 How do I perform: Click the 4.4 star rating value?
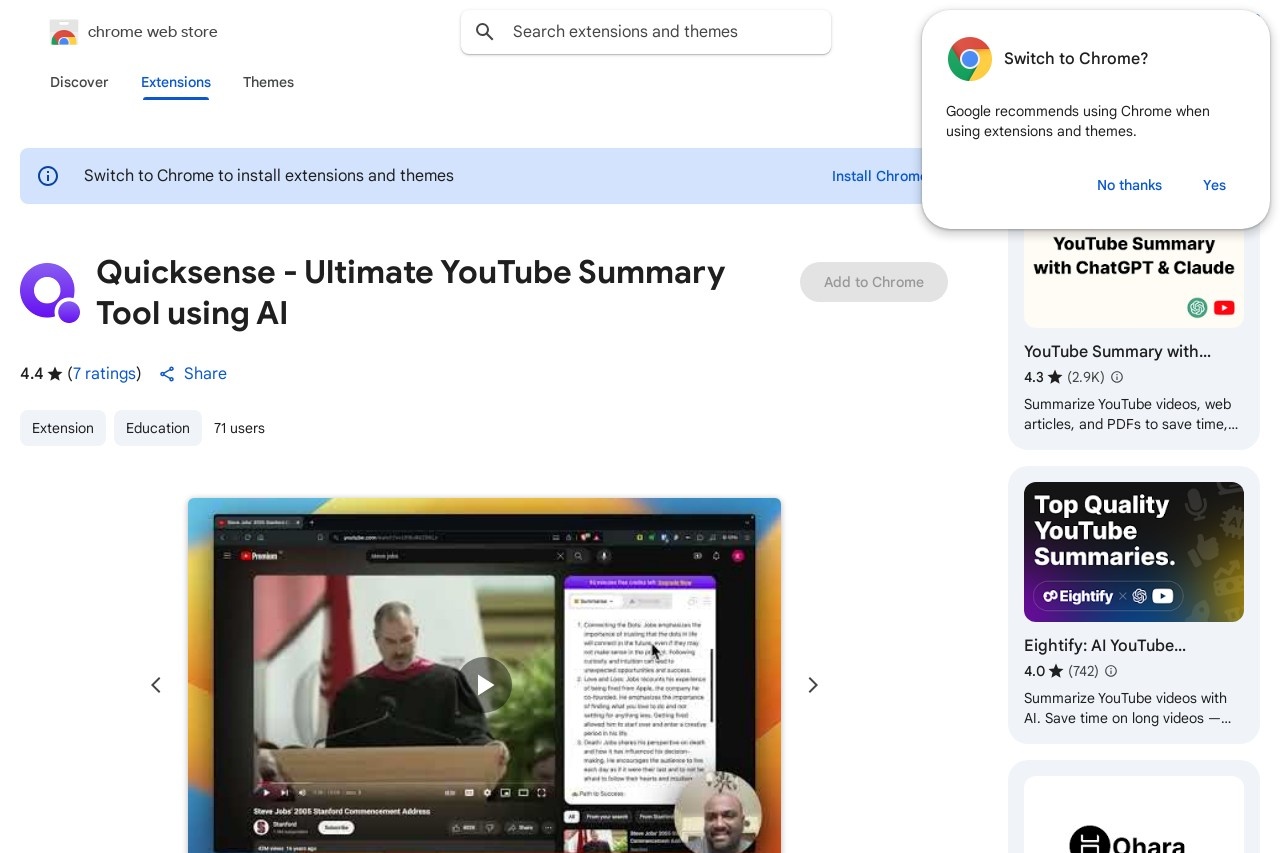[32, 374]
